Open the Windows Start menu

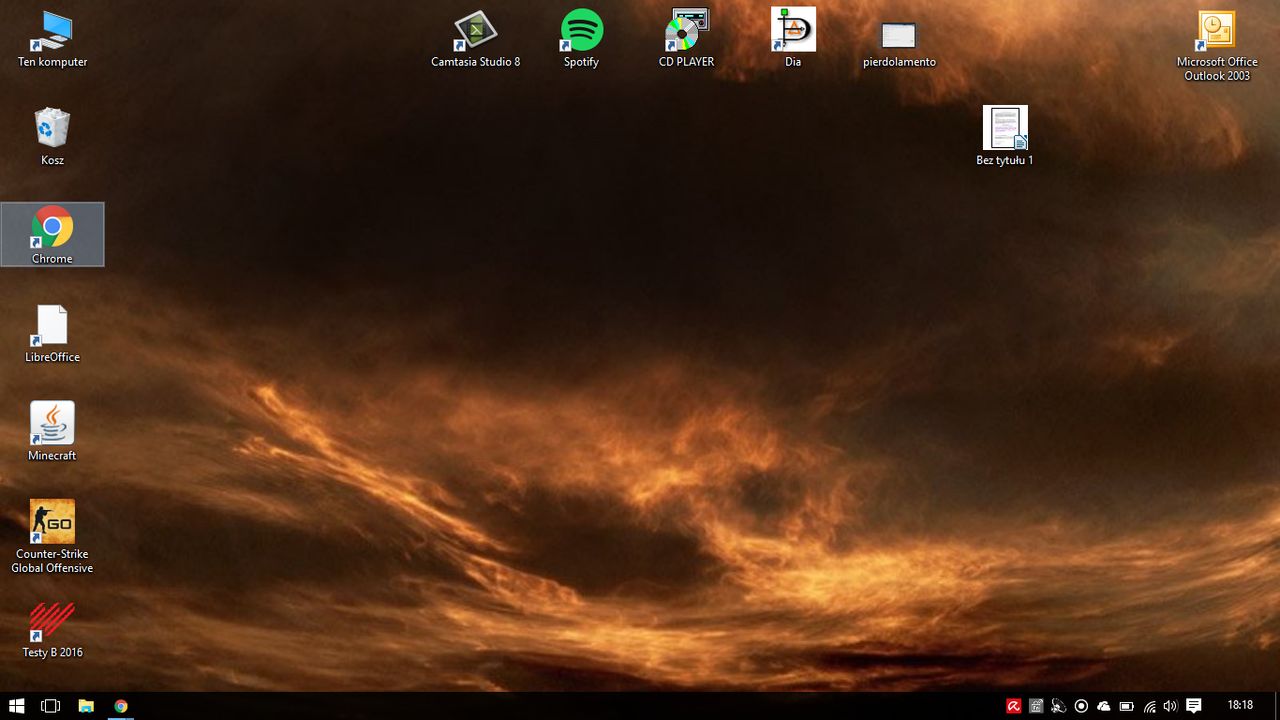pyautogui.click(x=16, y=706)
